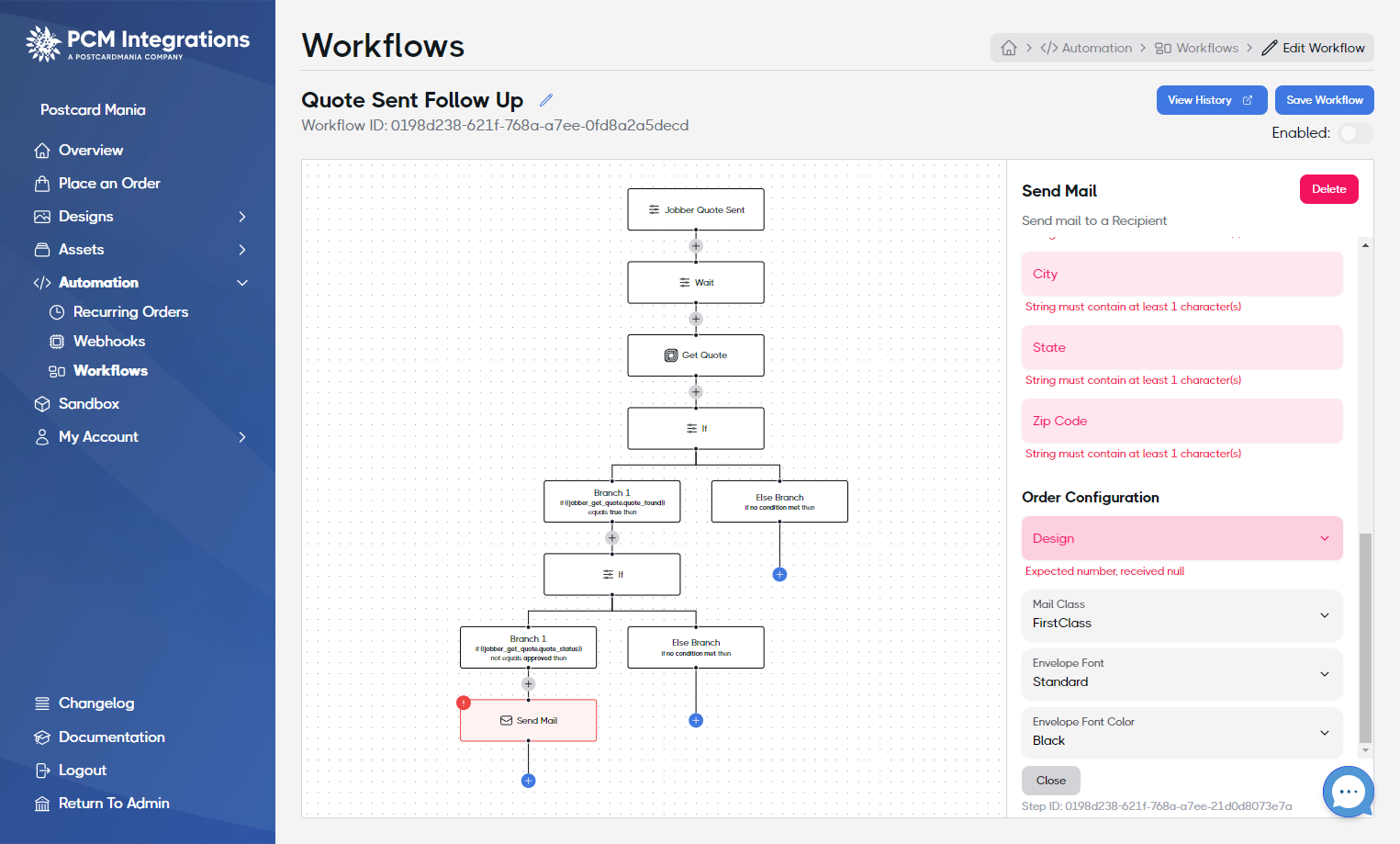This screenshot has width=1400, height=844.
Task: Select the Jobber Quote Sent trigger node
Action: click(696, 209)
